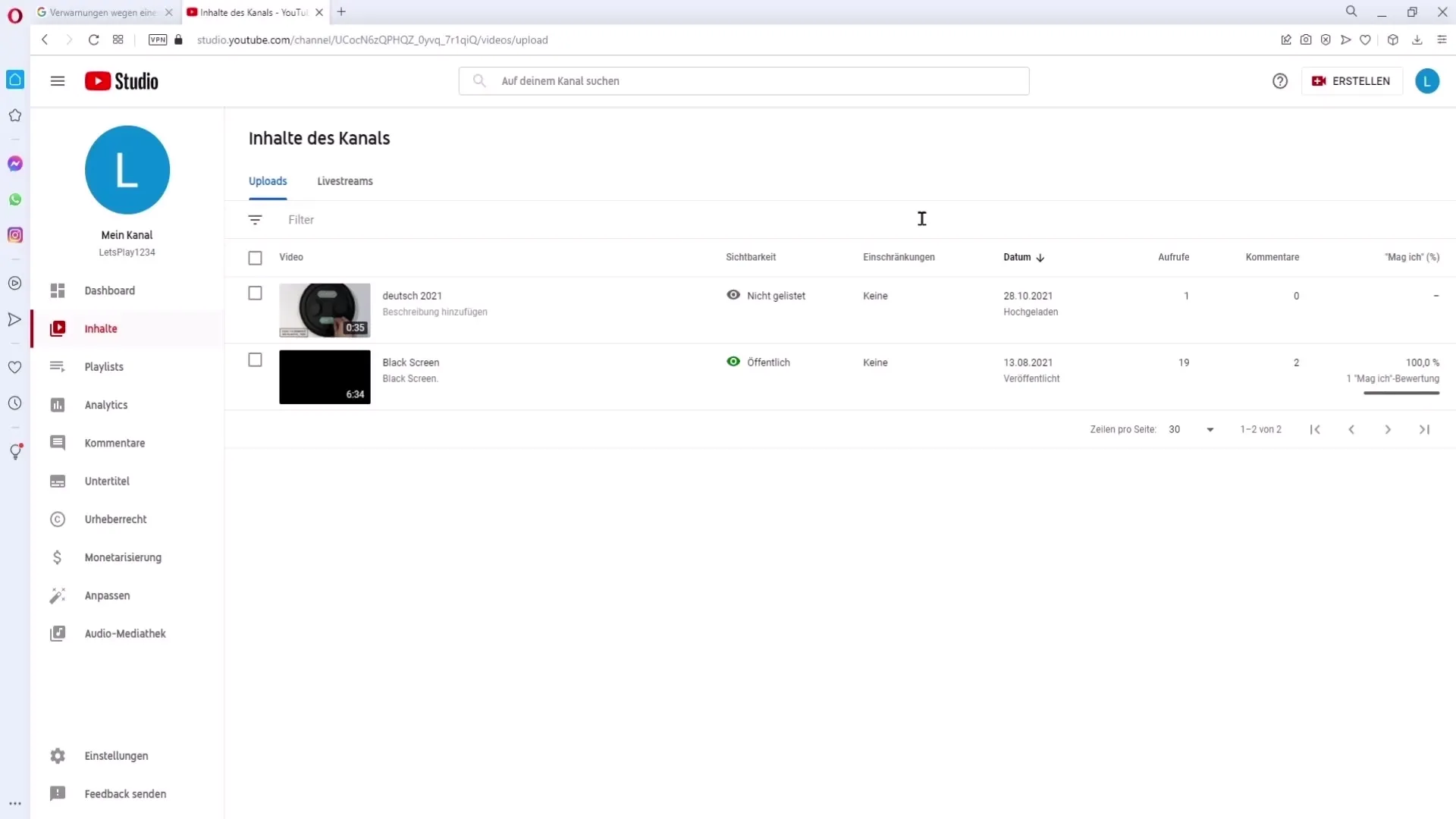Click the search input field

click(745, 81)
